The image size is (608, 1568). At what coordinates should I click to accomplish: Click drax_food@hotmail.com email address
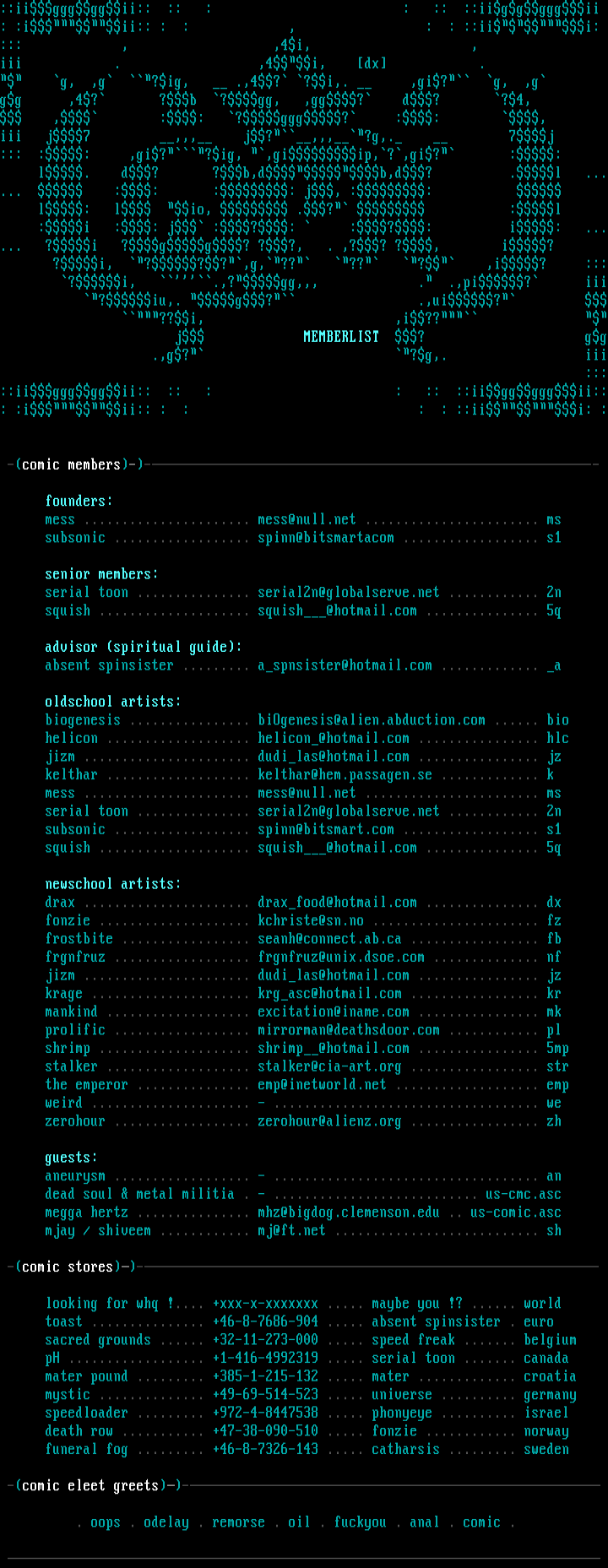[x=337, y=903]
